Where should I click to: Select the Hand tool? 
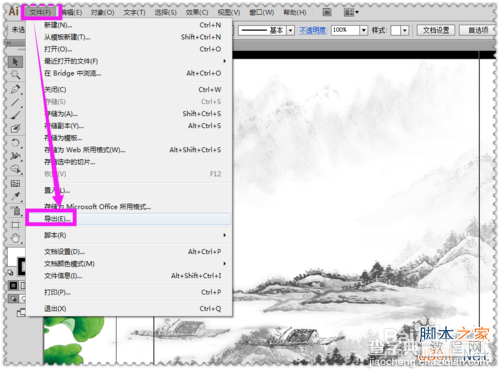(15, 238)
